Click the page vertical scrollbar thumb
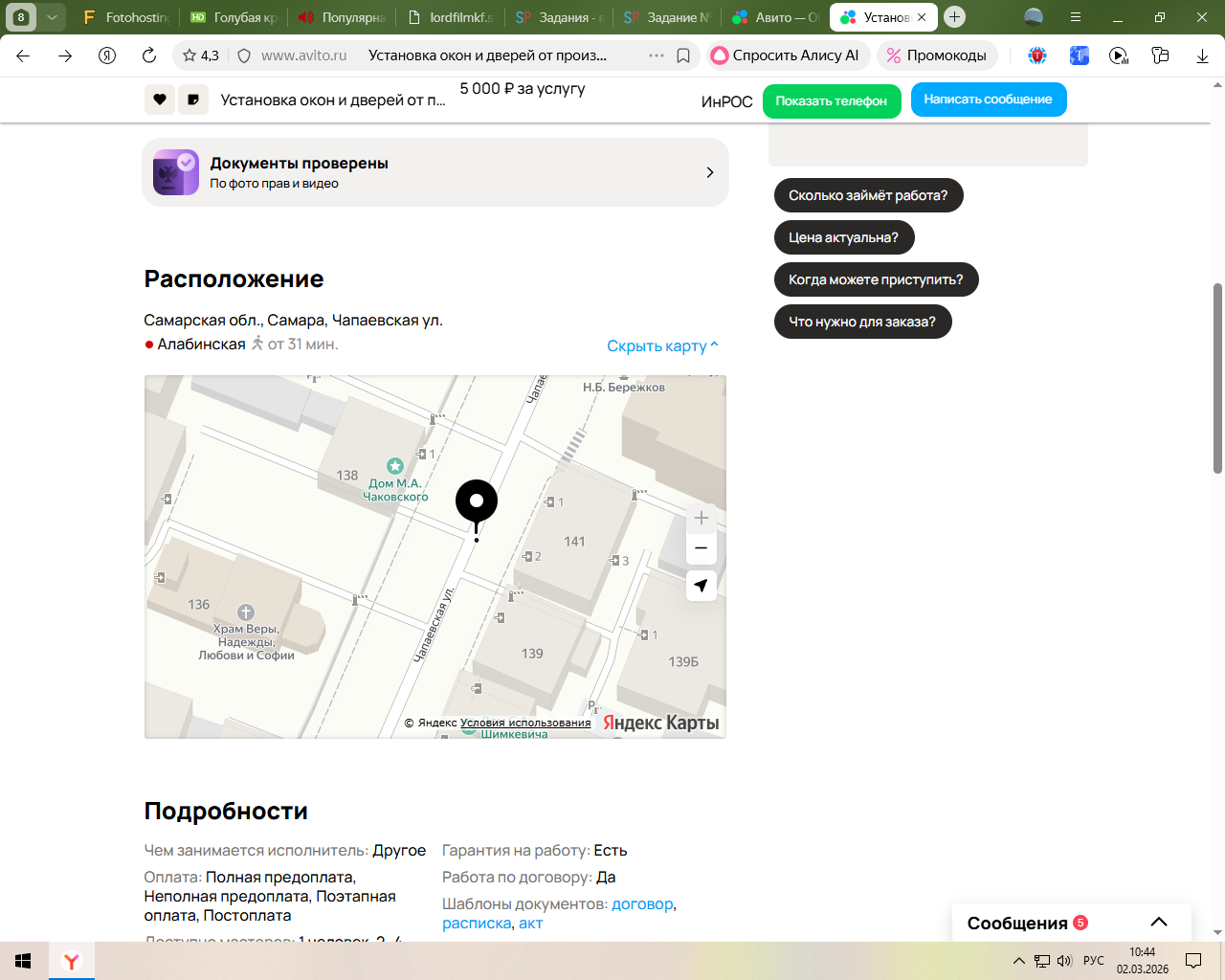This screenshot has height=980, width=1225. coord(1217,378)
